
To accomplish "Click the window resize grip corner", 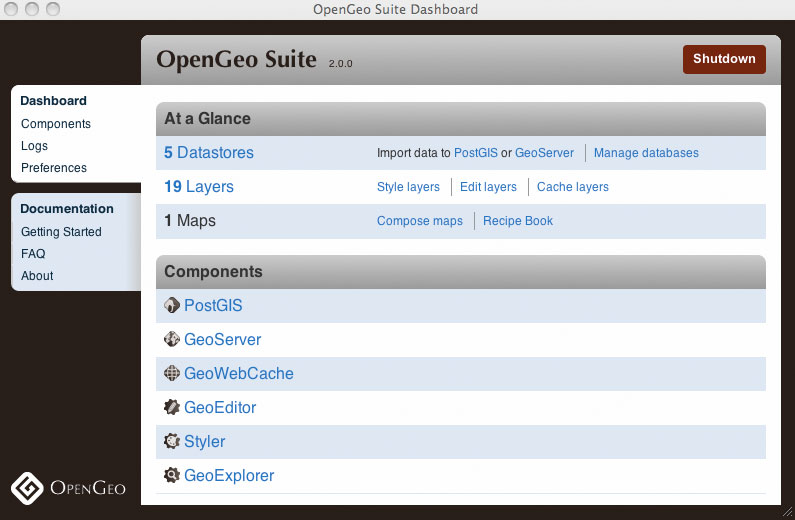I will coord(786,511).
